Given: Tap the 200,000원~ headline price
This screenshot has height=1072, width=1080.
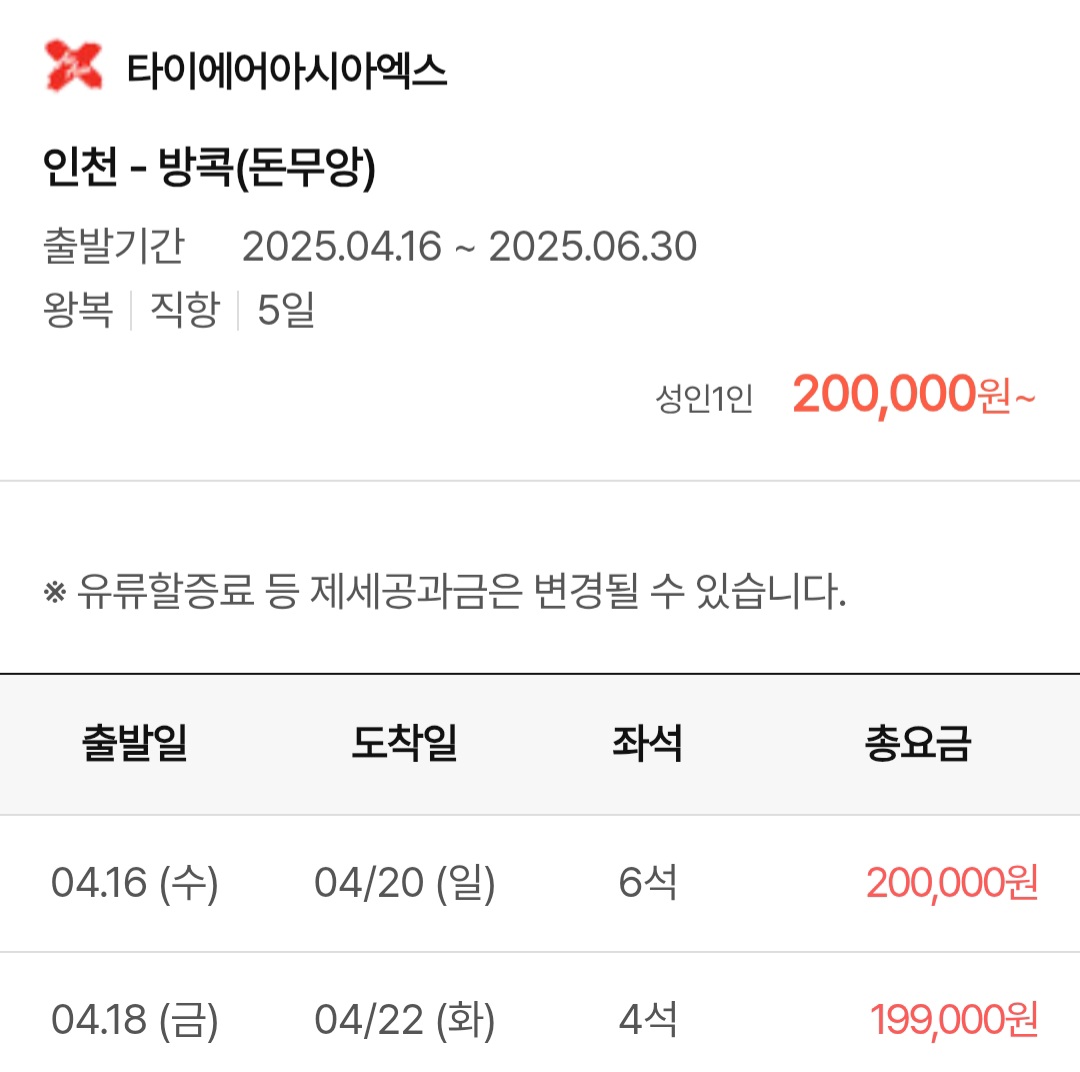Looking at the screenshot, I should click(x=914, y=395).
